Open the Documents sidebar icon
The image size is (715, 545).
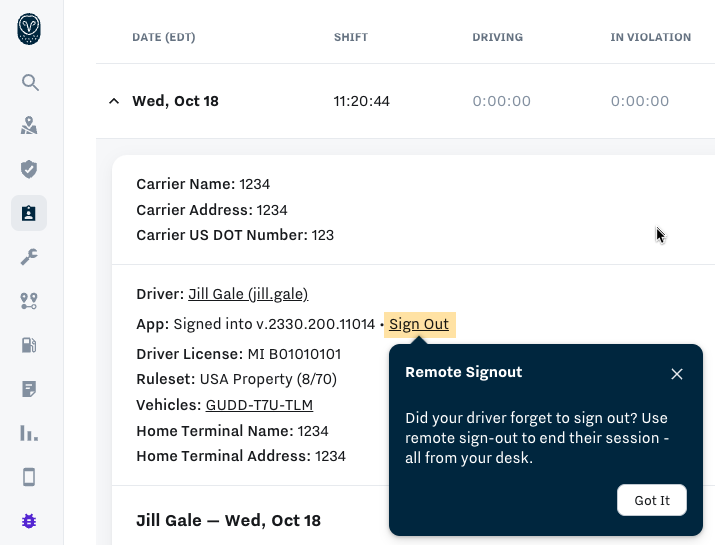[30, 389]
